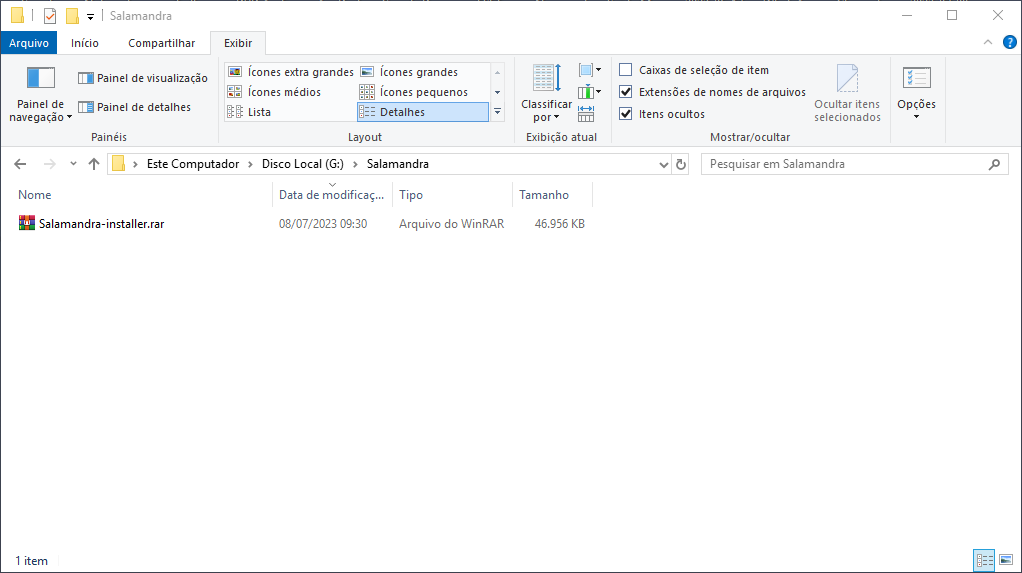This screenshot has width=1022, height=573.
Task: Select the Salamandra-installer.rar file
Action: (102, 224)
